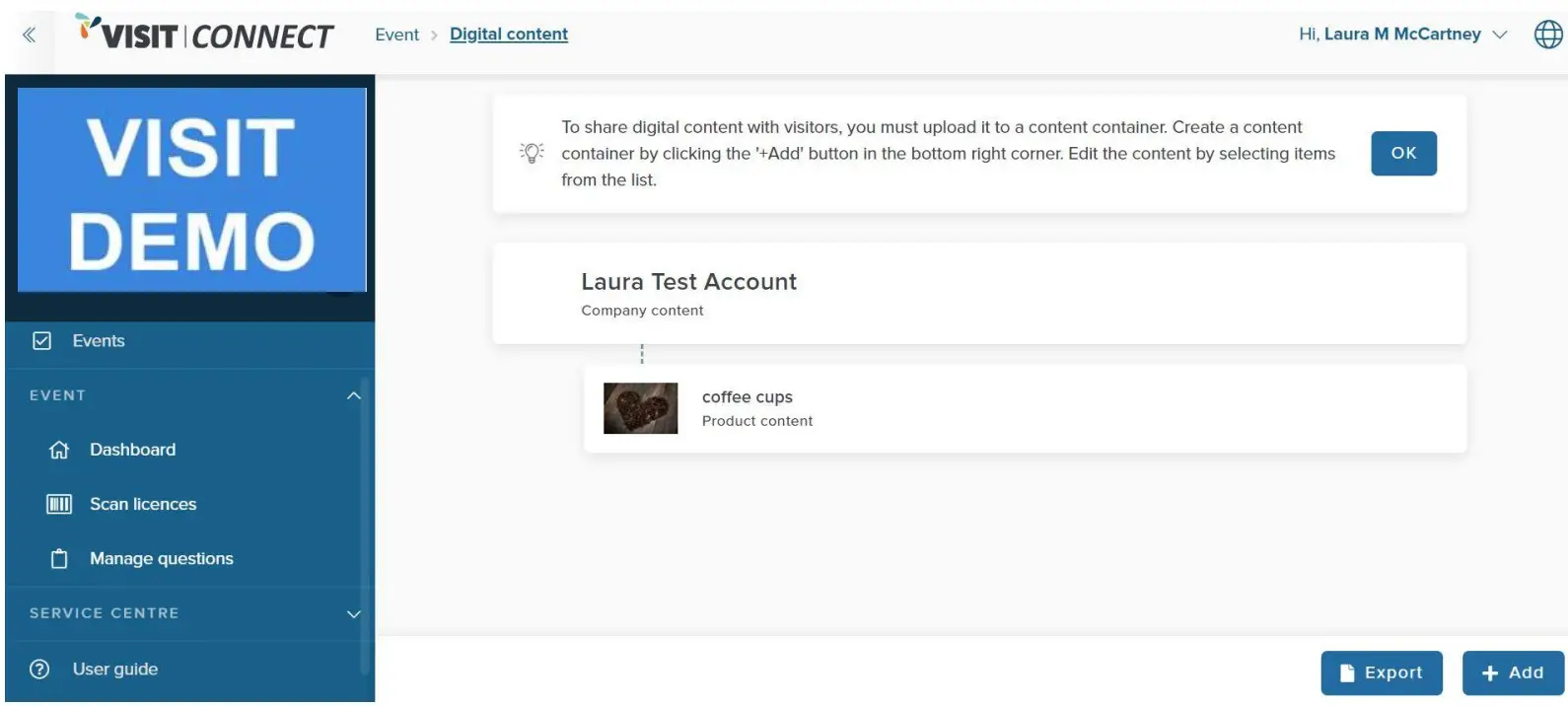Collapse sidebar with double chevron icon
This screenshot has width=1568, height=706.
(x=30, y=35)
